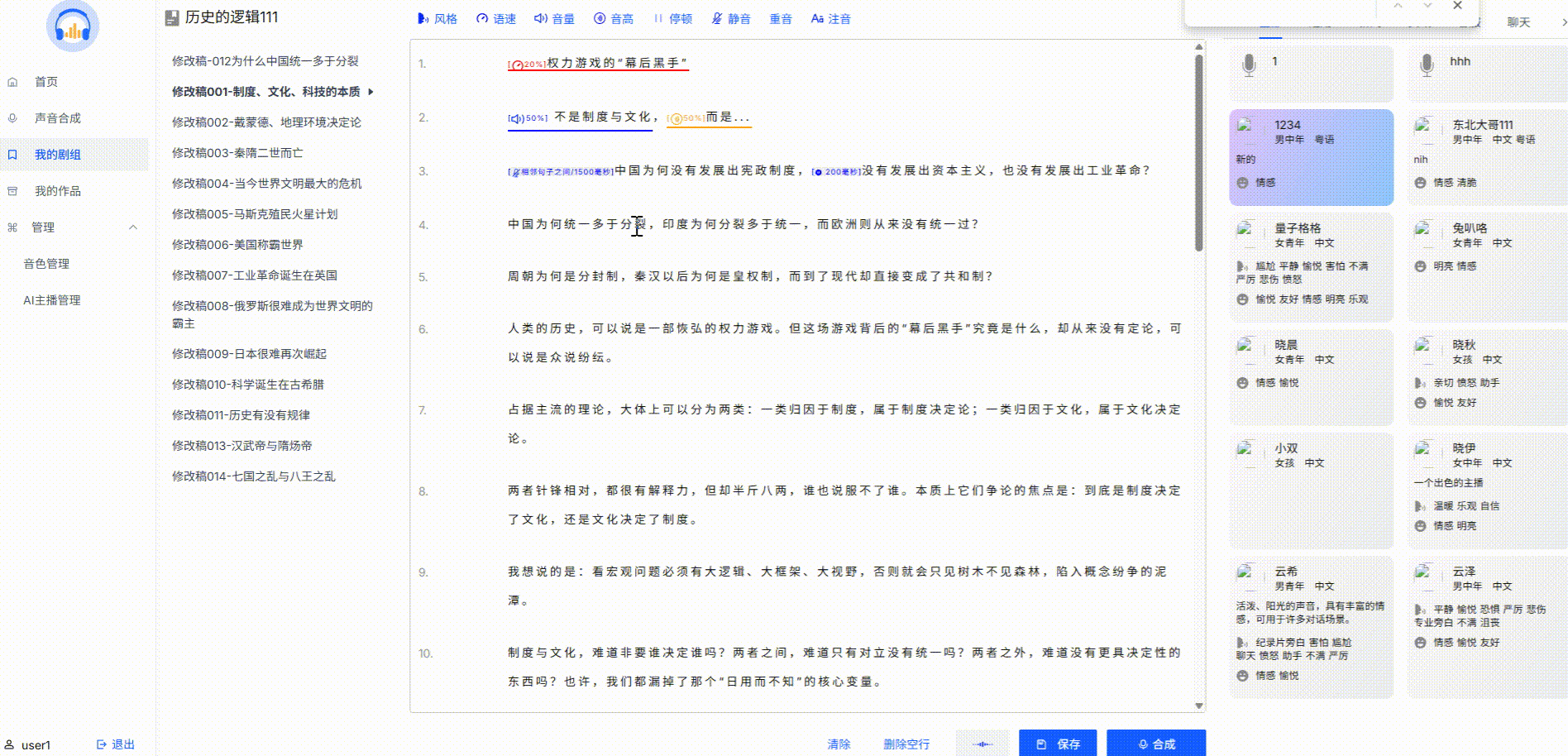Image resolution: width=1568 pixels, height=756 pixels.
Task: Open 修改稿003-秦隋二世而亡
Action: click(237, 153)
